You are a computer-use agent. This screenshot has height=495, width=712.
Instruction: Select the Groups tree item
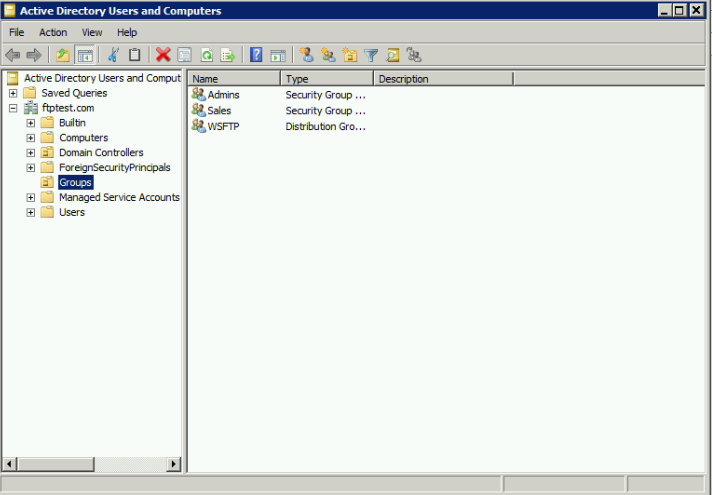[x=75, y=183]
